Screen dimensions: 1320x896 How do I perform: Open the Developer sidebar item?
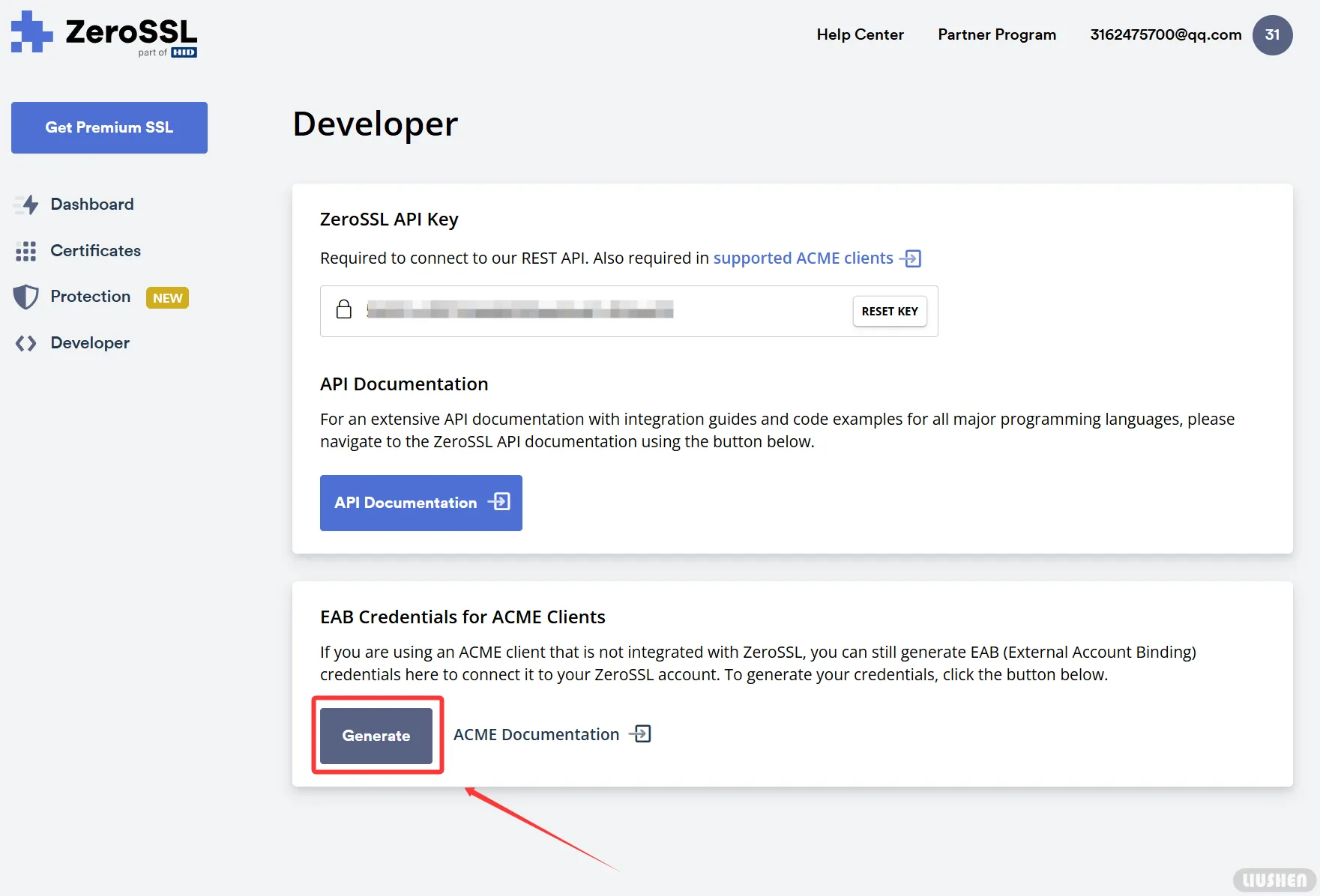90,343
